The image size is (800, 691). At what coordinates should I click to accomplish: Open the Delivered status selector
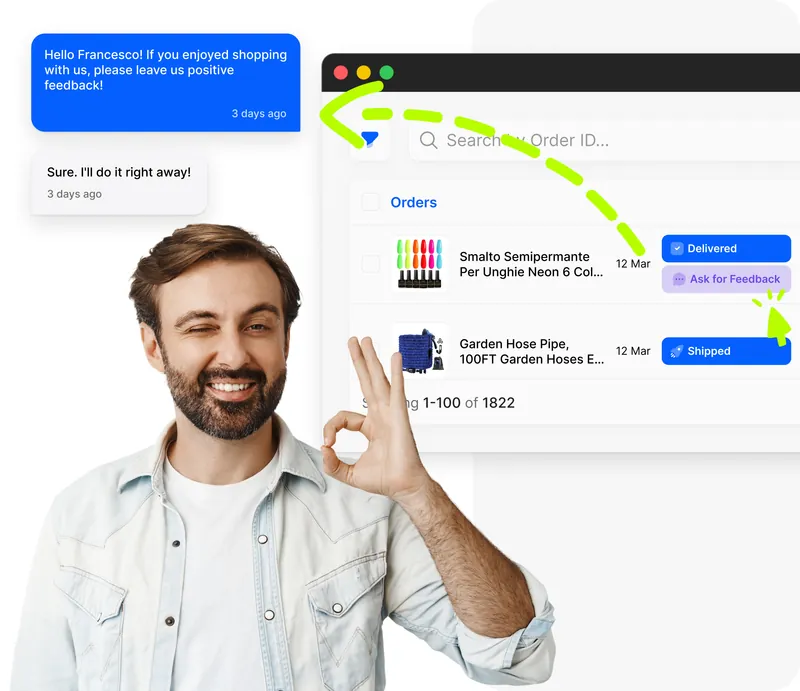[x=726, y=248]
